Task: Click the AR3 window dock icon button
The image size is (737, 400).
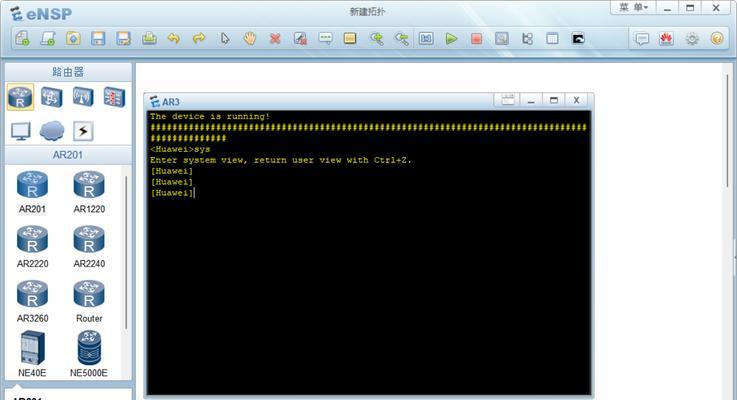Action: click(x=507, y=100)
